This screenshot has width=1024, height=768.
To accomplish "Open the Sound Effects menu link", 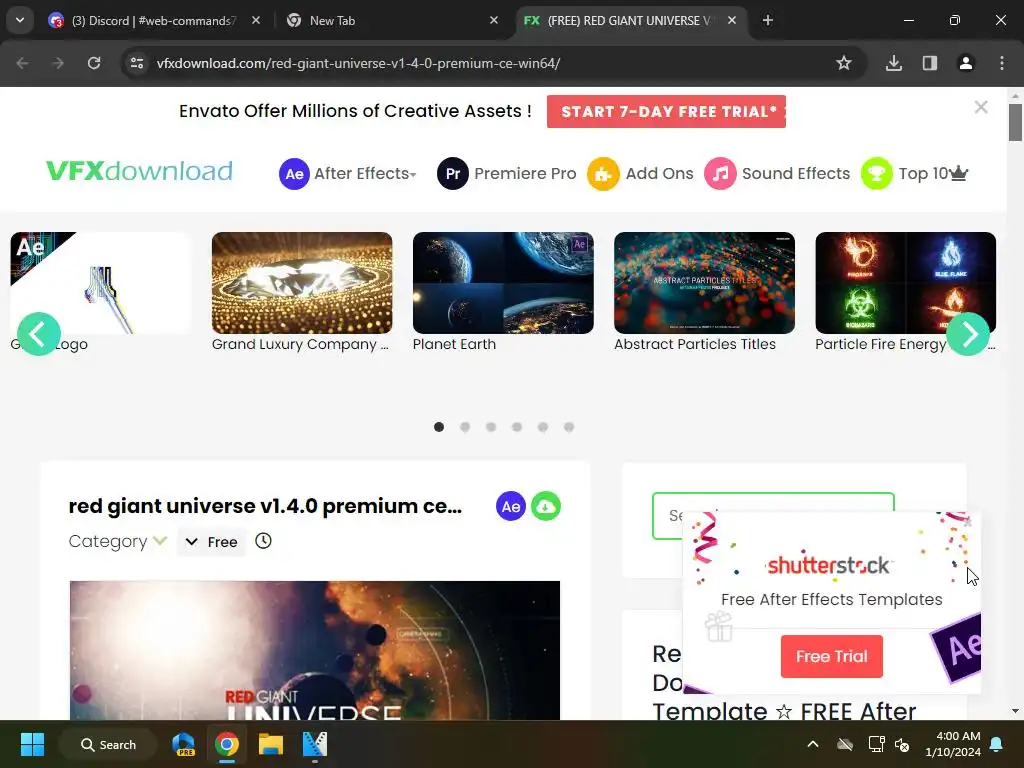I will pos(796,174).
